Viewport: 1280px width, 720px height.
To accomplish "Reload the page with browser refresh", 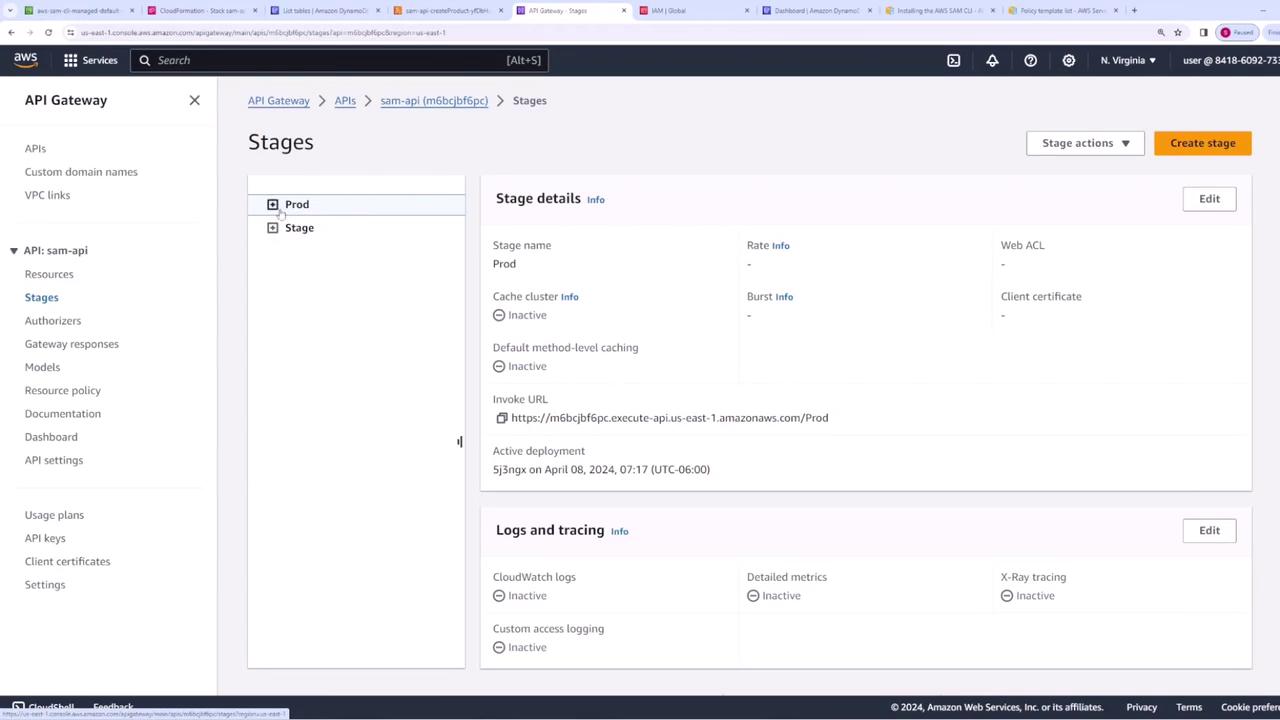I will pos(48,32).
